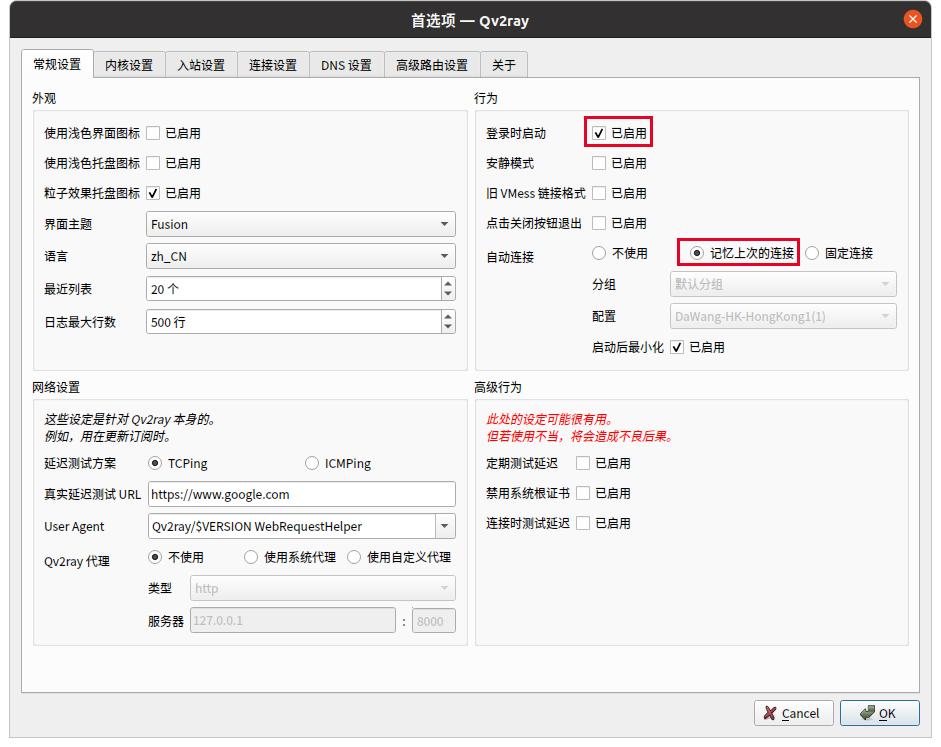Select the ICMPing delay test option
Viewport: 941px width, 747px height.
[311, 463]
